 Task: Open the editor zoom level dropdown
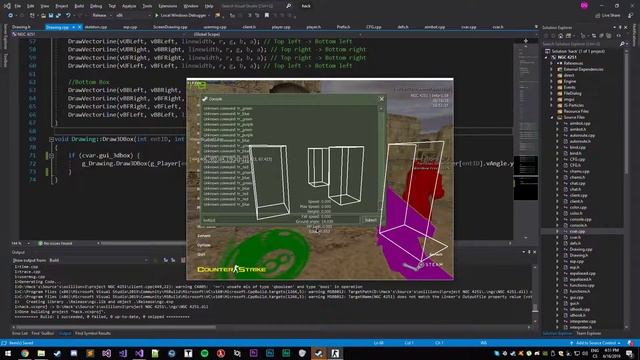(x=21, y=243)
